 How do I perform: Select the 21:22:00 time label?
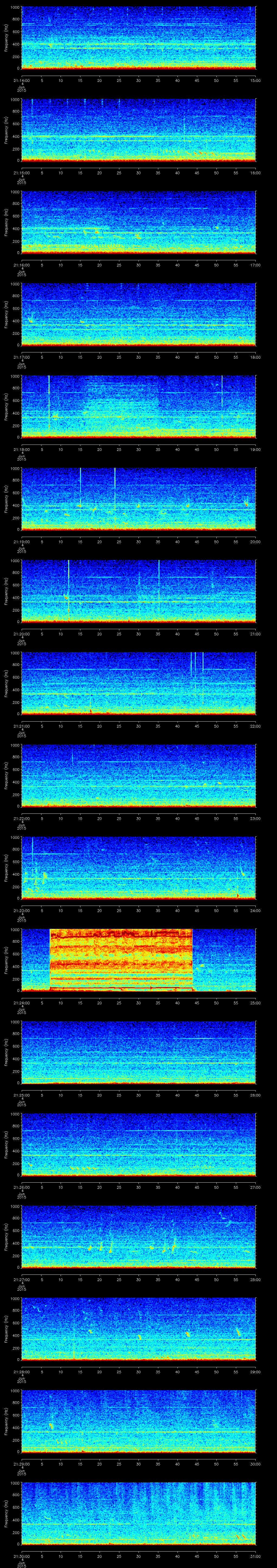pyautogui.click(x=21, y=818)
